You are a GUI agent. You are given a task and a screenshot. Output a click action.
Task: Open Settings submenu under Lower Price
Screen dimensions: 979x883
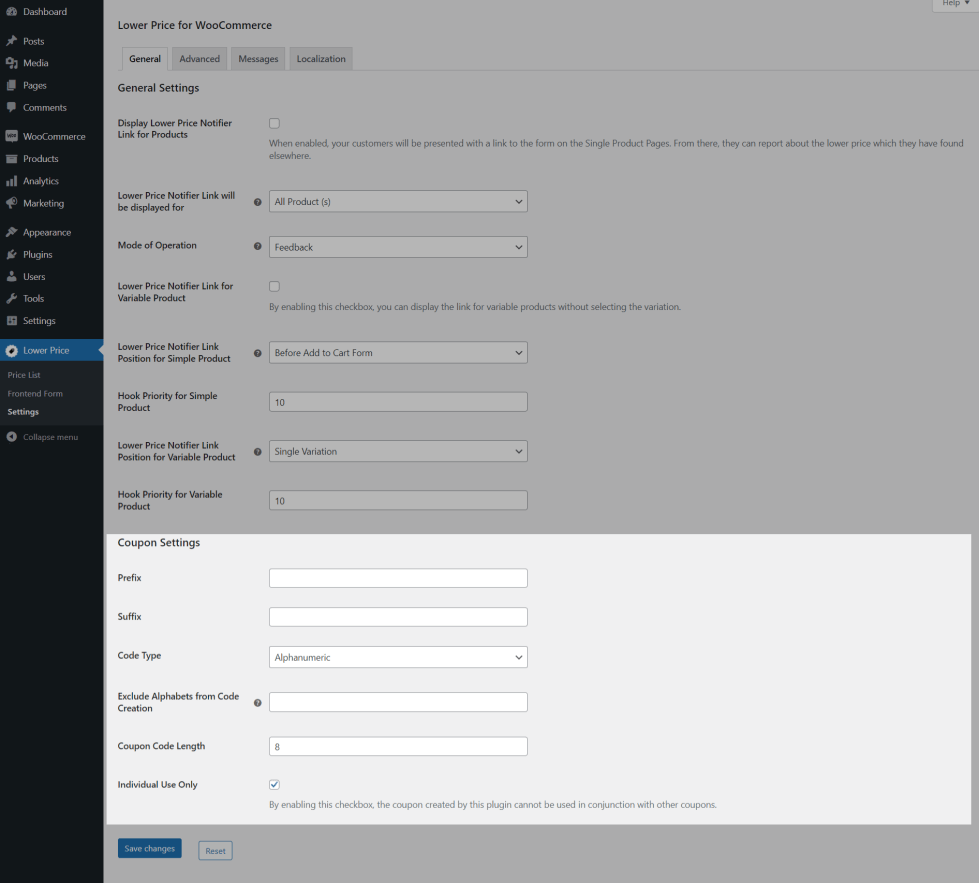click(23, 412)
